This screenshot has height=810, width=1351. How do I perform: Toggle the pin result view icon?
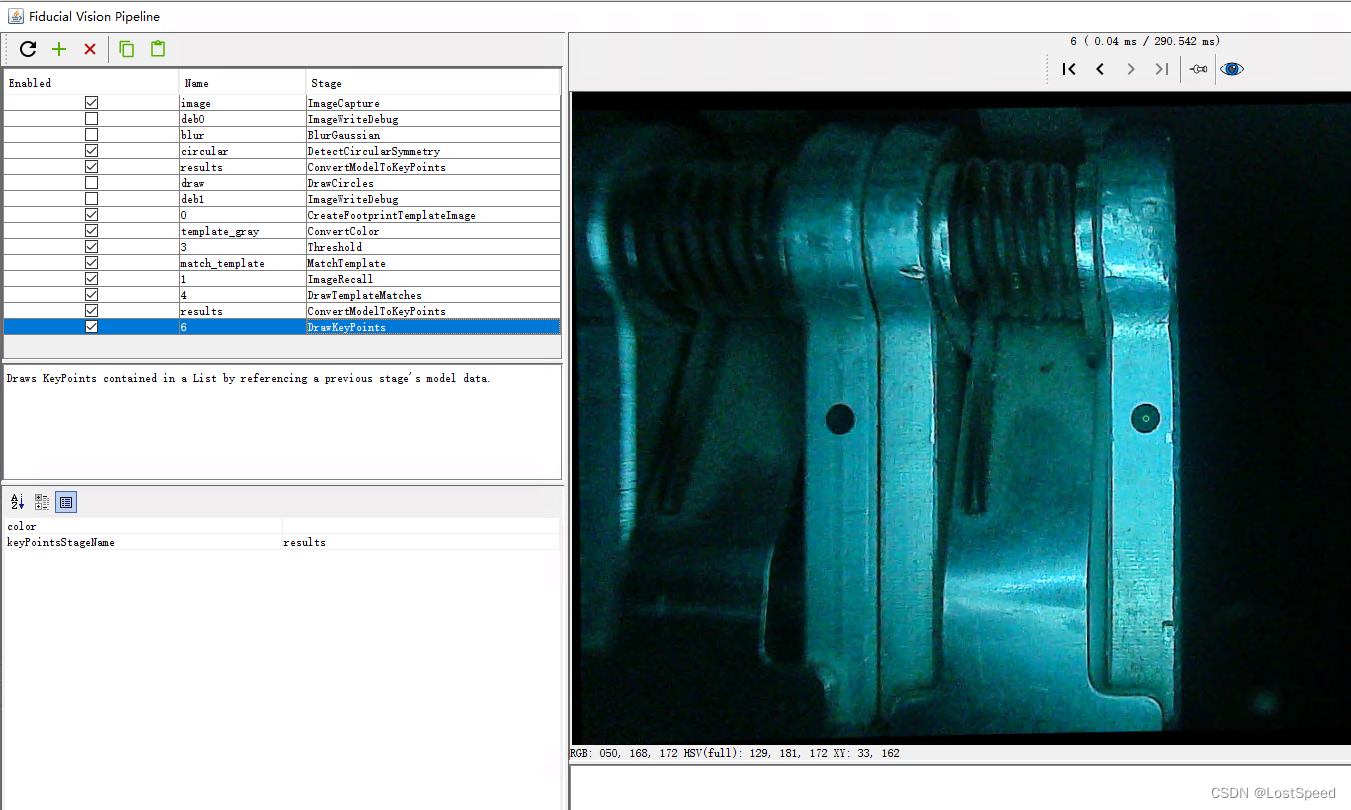1198,69
